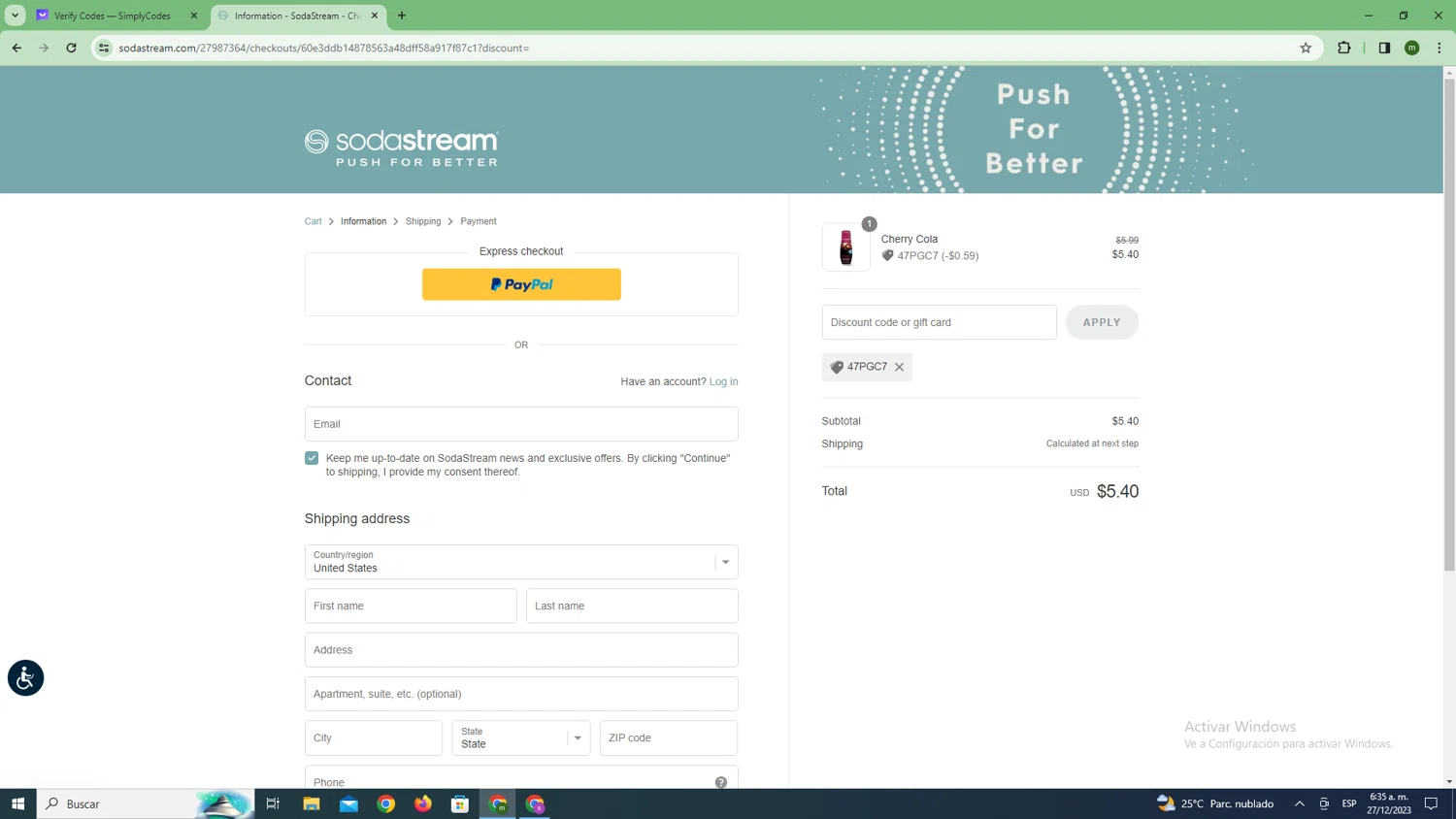Open the State dropdown

coord(521,737)
